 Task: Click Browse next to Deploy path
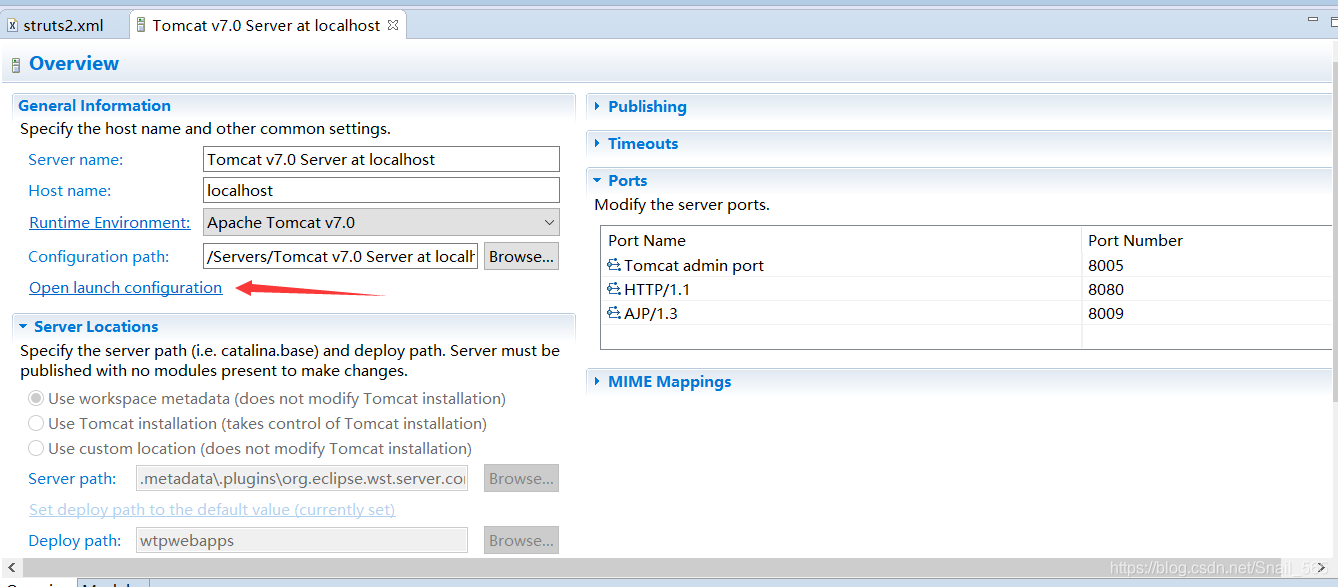tap(521, 540)
